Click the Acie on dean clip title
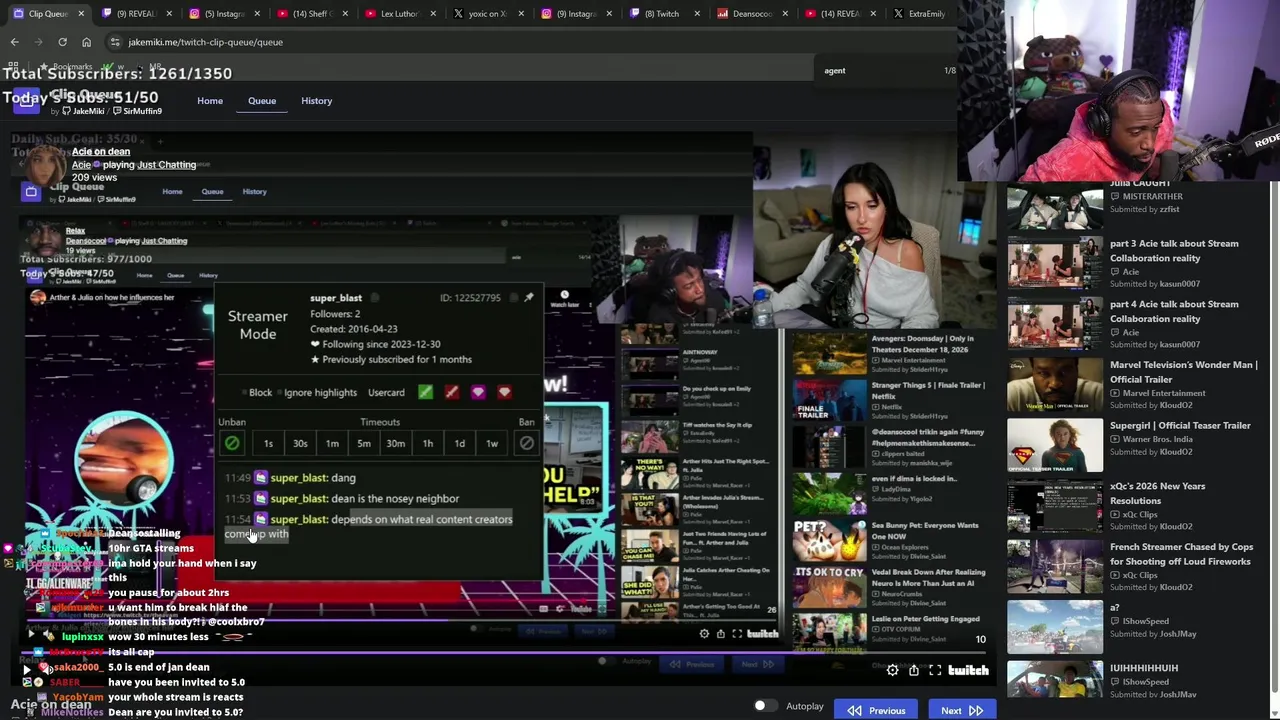Image resolution: width=1280 pixels, height=720 pixels. pyautogui.click(x=101, y=151)
